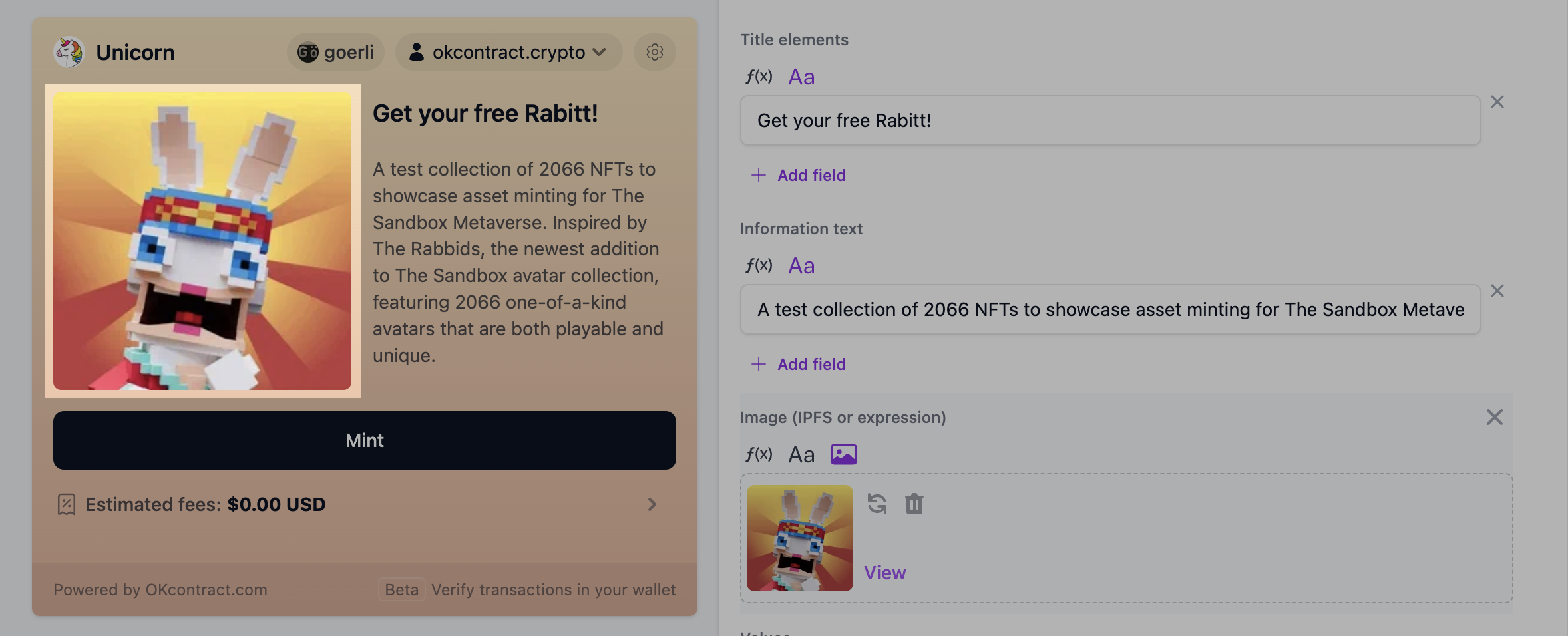Viewport: 1568px width, 636px height.
Task: Remove the Get your free Rabitt title field
Action: (1498, 101)
